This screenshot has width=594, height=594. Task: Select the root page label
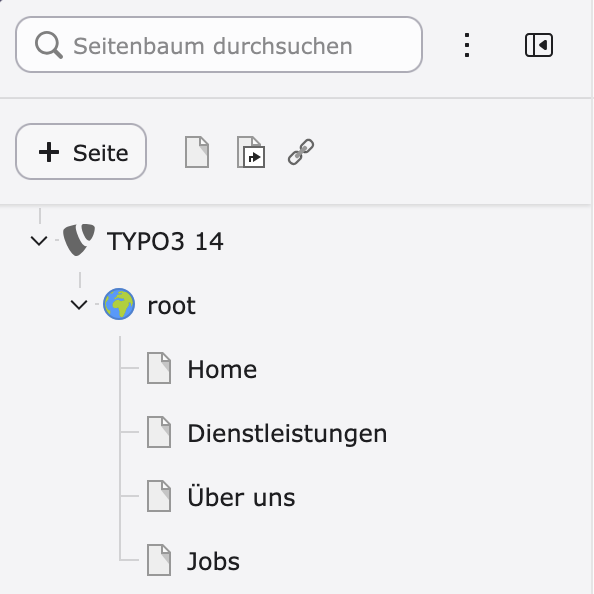(172, 305)
